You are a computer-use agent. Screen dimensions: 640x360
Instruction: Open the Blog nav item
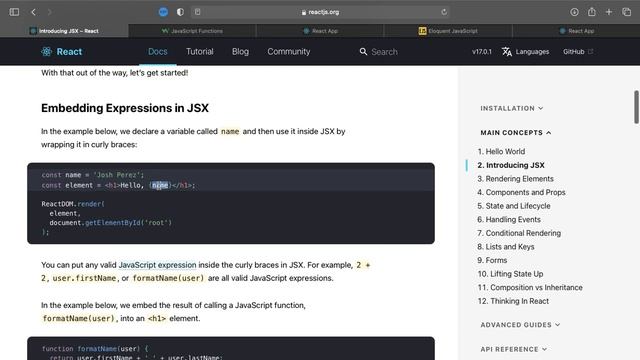click(x=240, y=51)
